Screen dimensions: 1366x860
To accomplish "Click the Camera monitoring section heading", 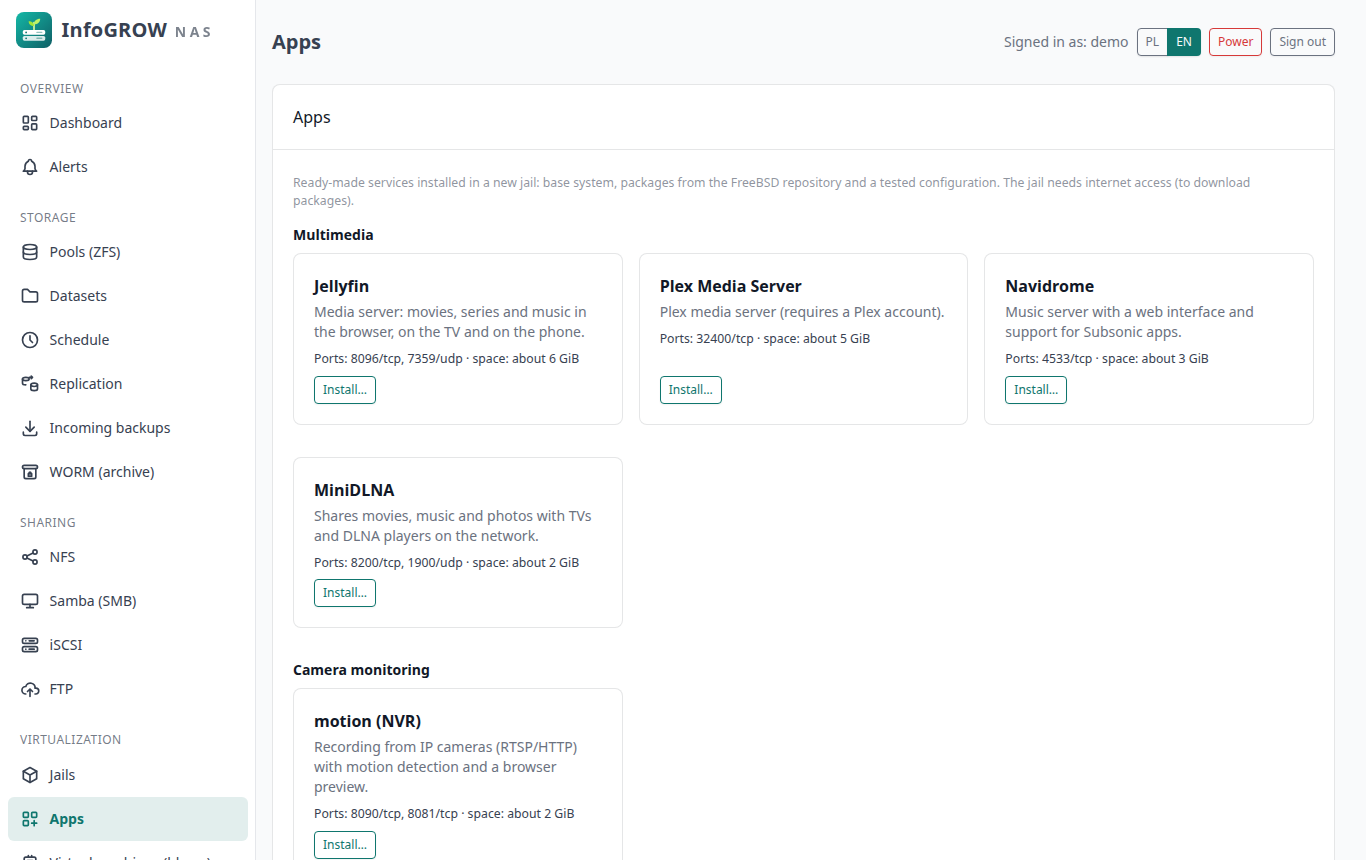I will coord(361,670).
